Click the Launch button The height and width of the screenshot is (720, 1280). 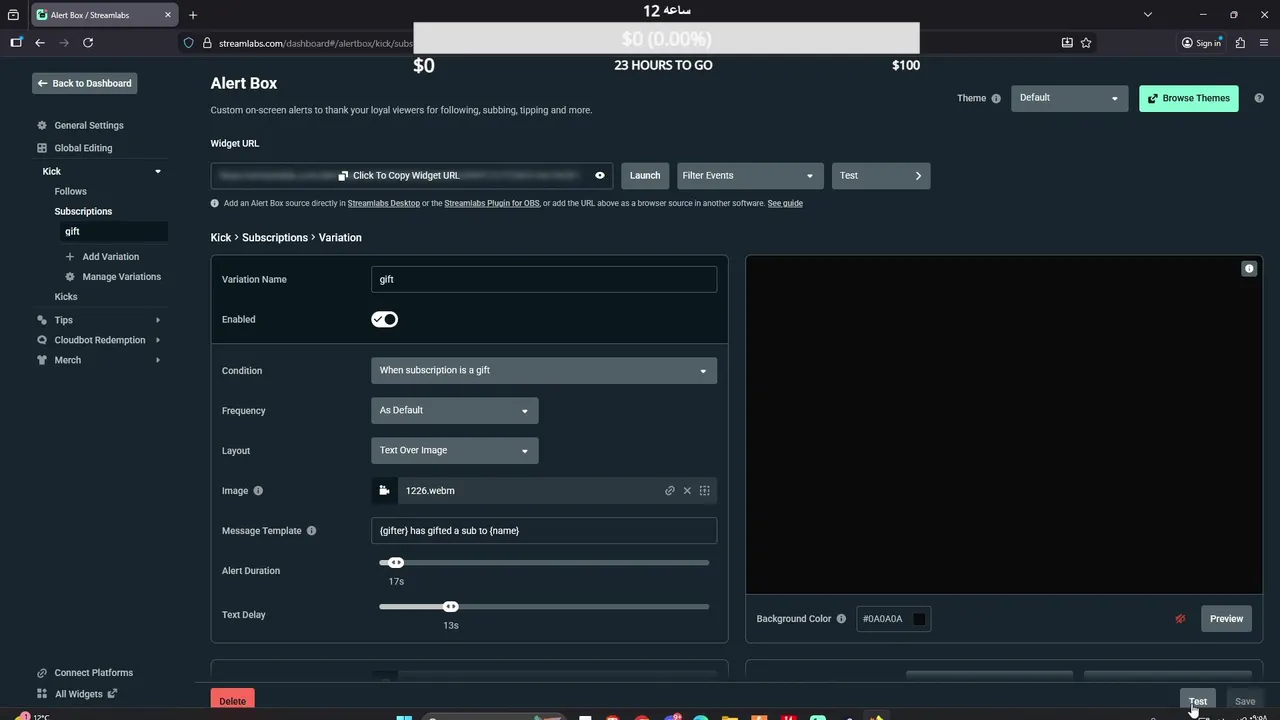point(645,175)
